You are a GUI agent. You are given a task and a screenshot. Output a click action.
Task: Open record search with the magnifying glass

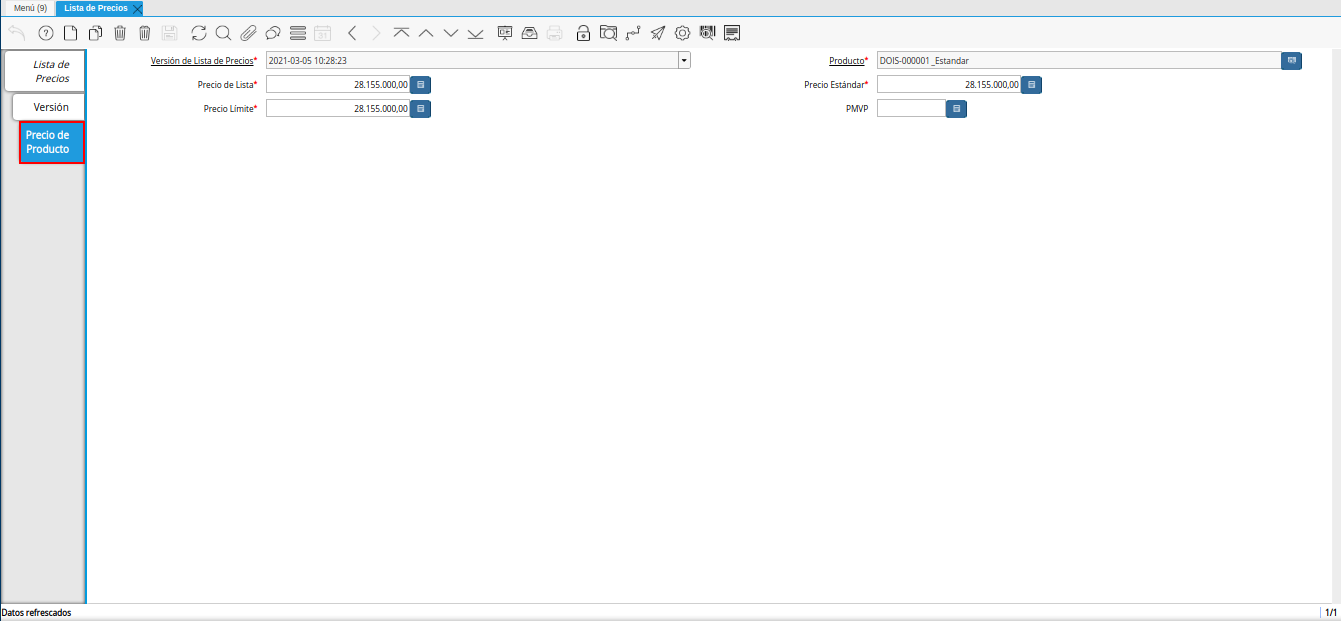point(223,33)
